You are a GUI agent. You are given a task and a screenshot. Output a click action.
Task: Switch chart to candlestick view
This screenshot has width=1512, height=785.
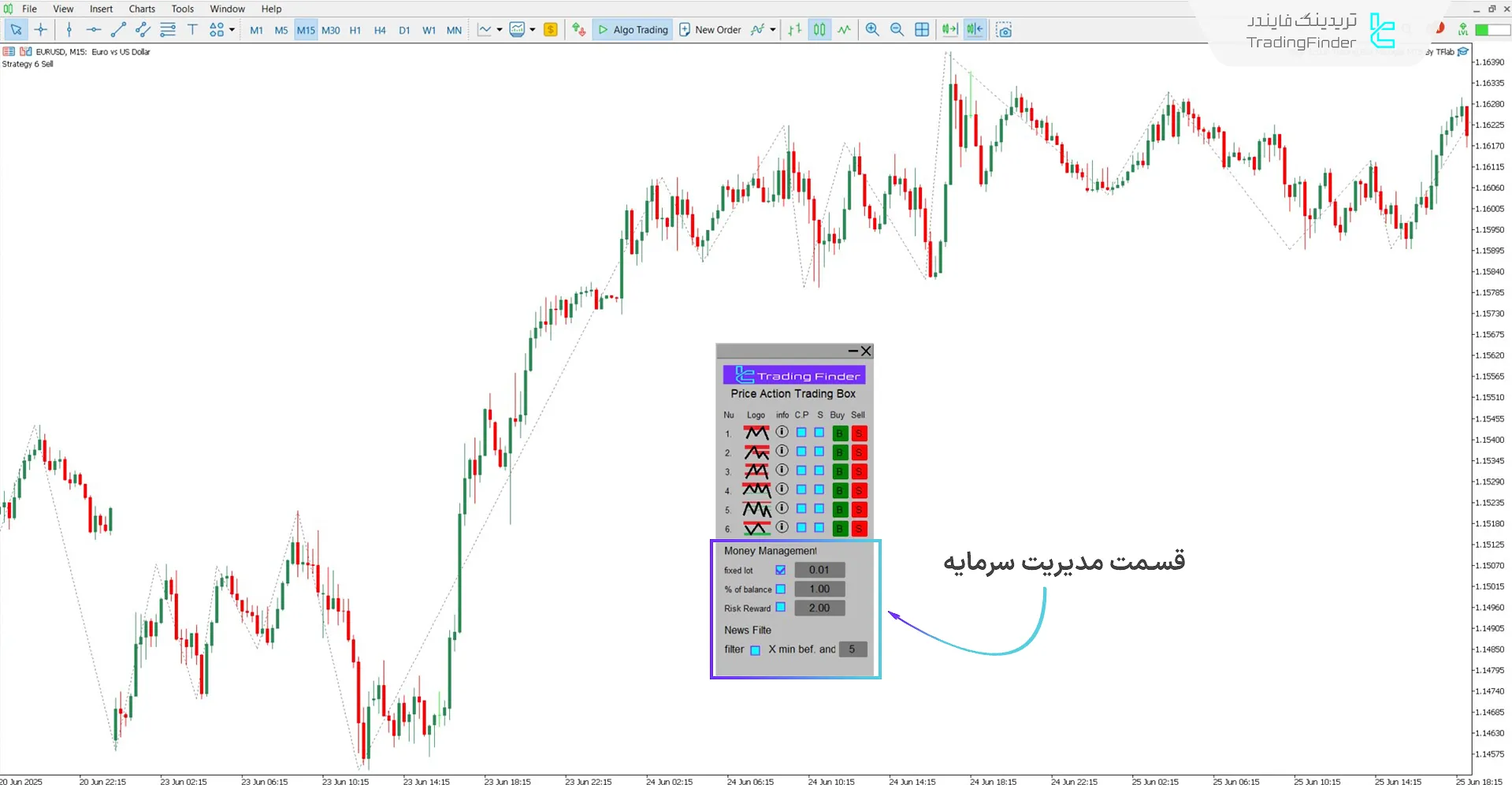(x=819, y=29)
